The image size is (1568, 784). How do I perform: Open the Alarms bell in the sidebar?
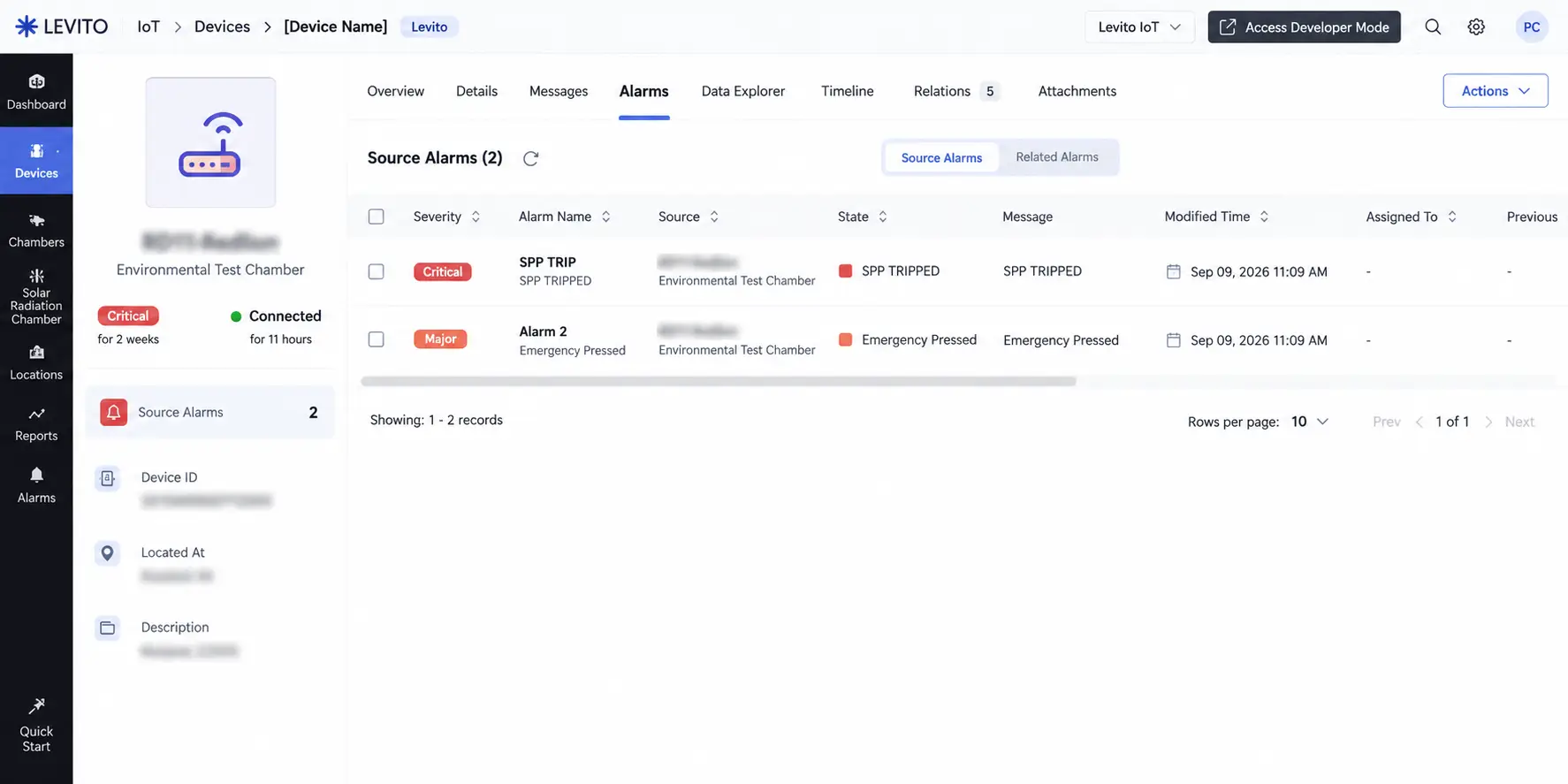pyautogui.click(x=36, y=486)
